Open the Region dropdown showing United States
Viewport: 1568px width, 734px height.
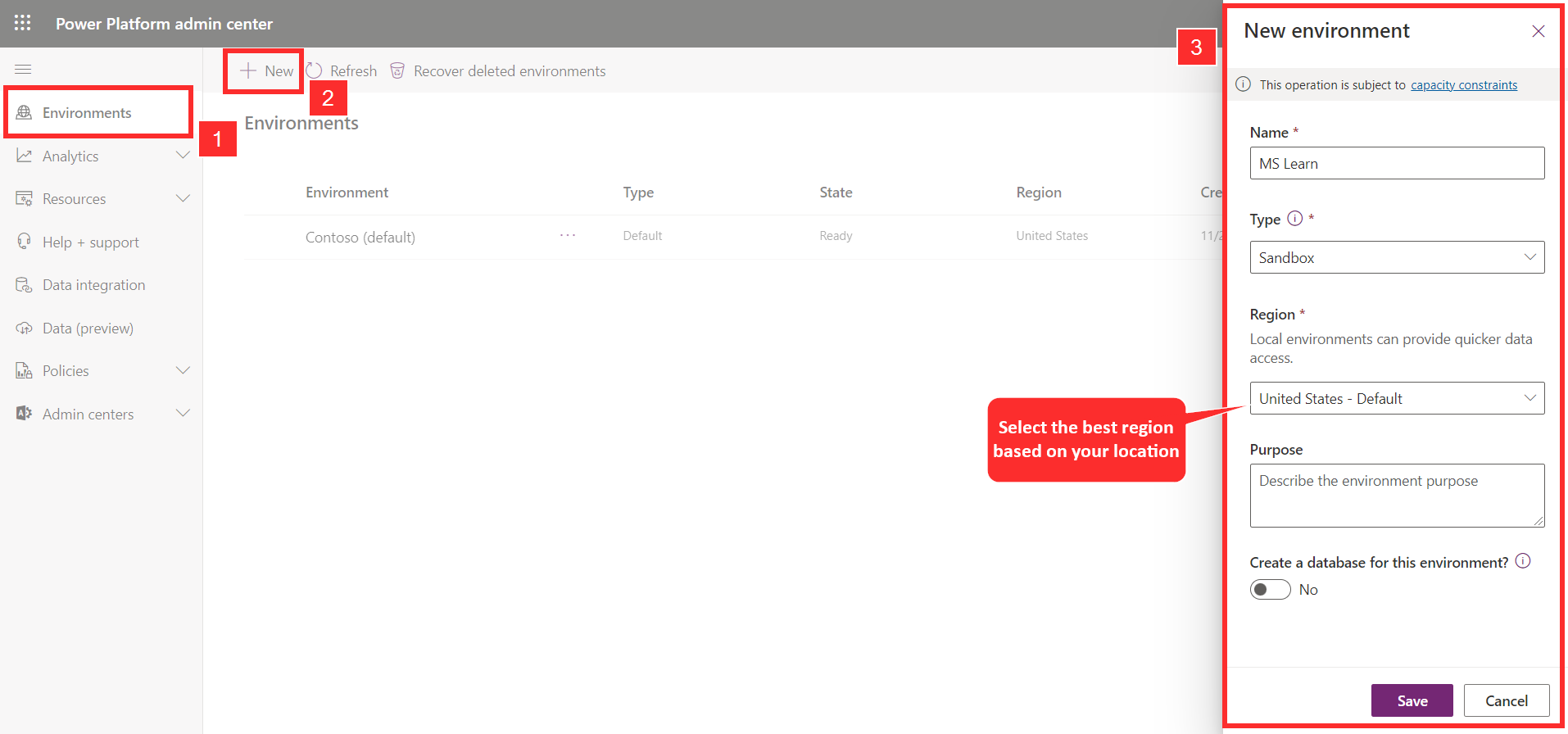click(x=1397, y=398)
